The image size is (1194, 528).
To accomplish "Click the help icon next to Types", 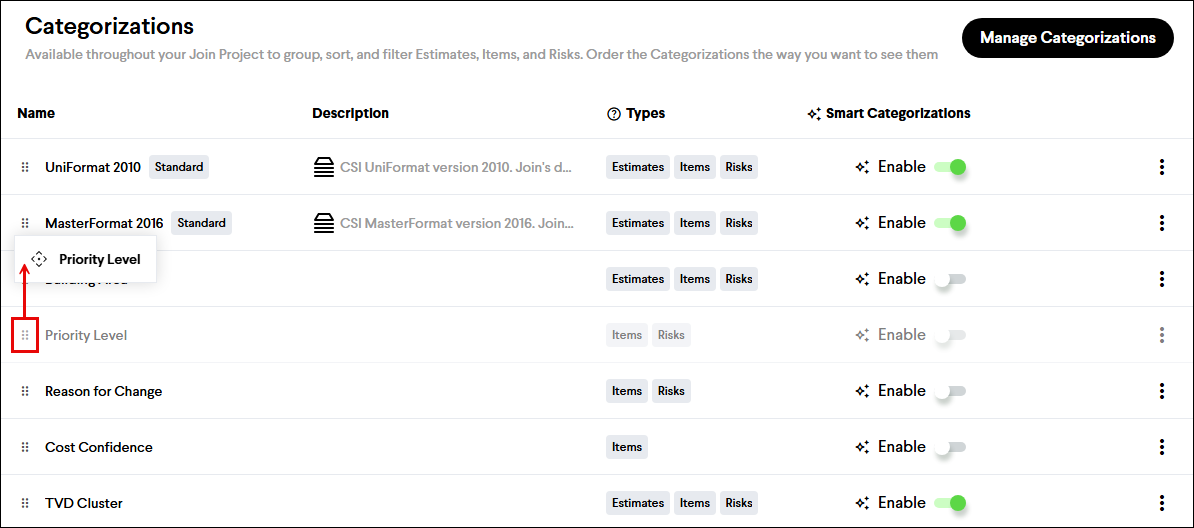I will pyautogui.click(x=614, y=114).
